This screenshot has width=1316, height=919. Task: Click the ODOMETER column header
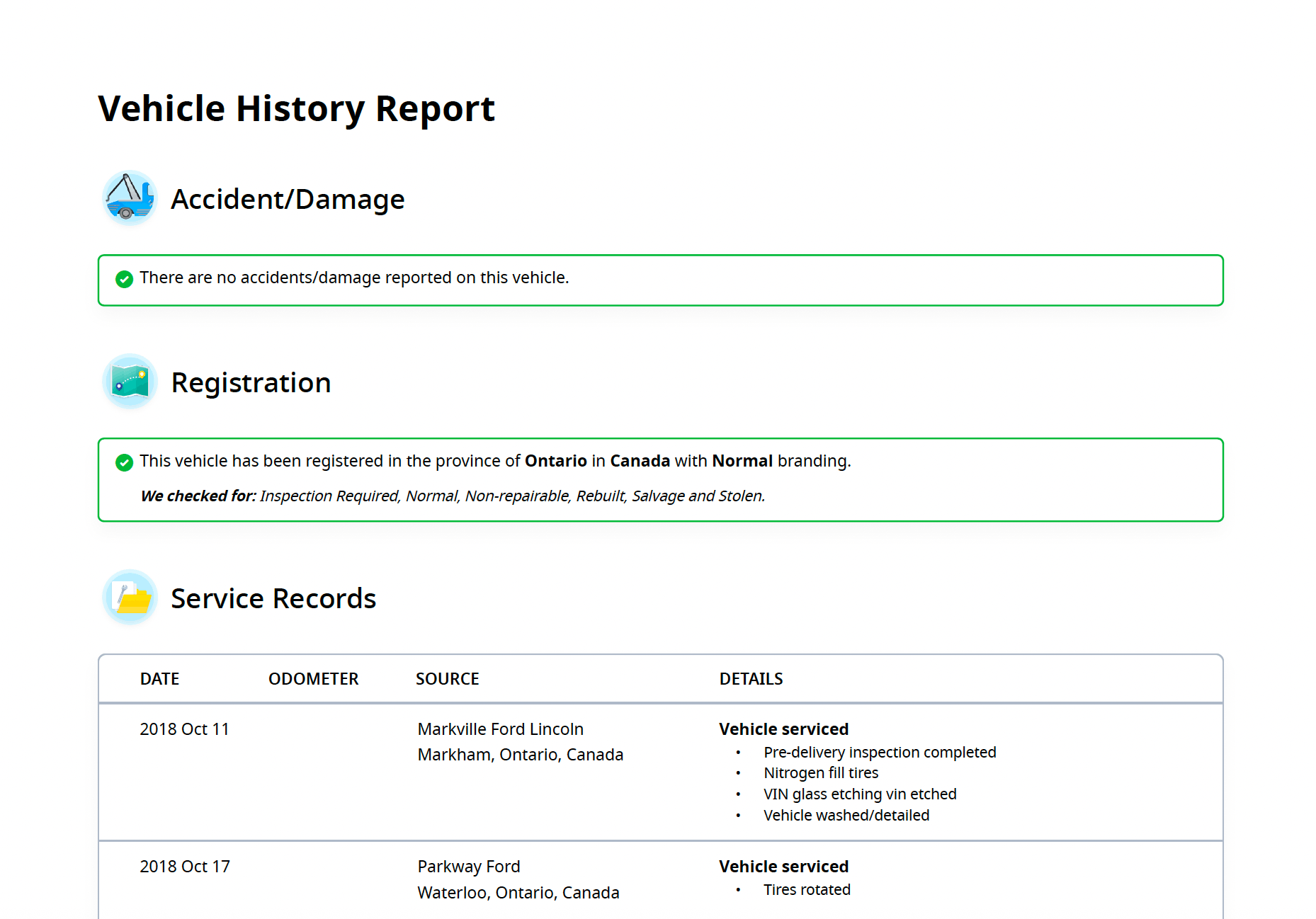click(313, 679)
